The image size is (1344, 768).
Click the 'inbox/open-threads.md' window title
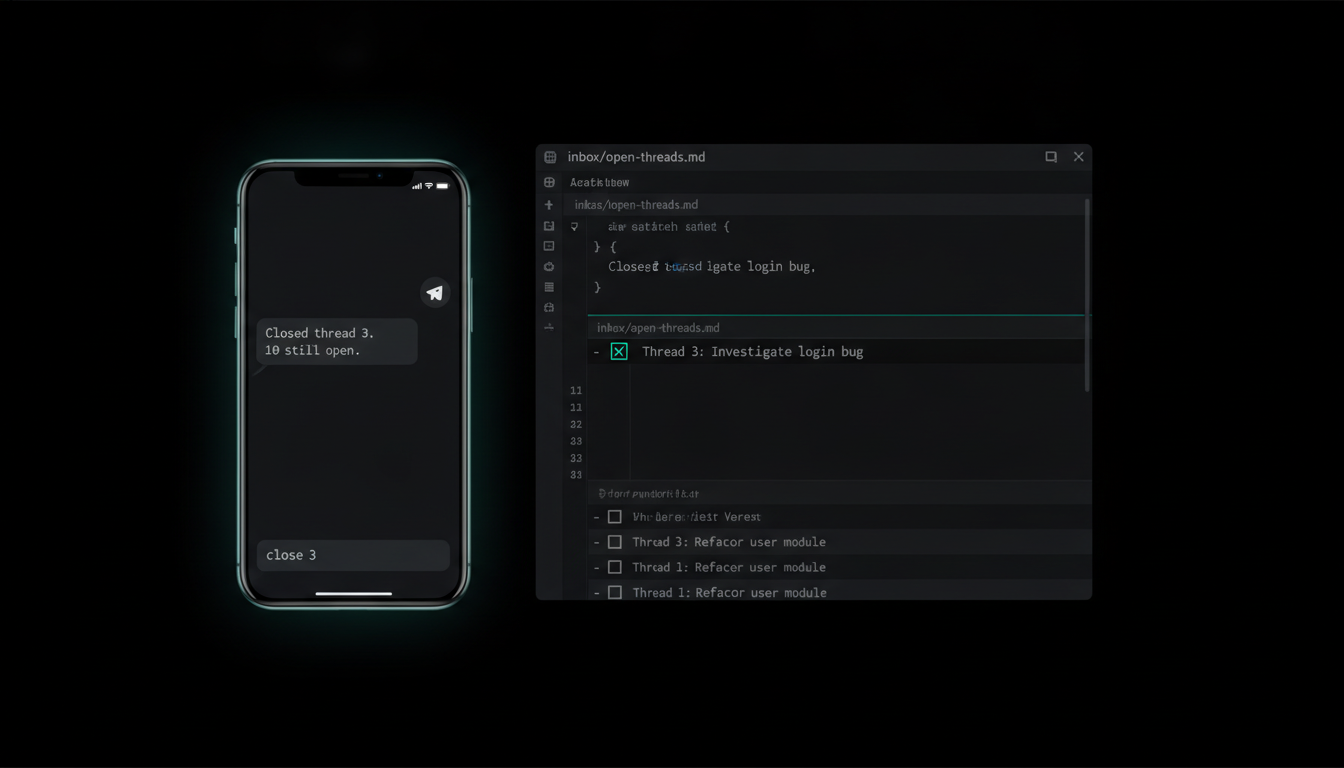pyautogui.click(x=636, y=157)
